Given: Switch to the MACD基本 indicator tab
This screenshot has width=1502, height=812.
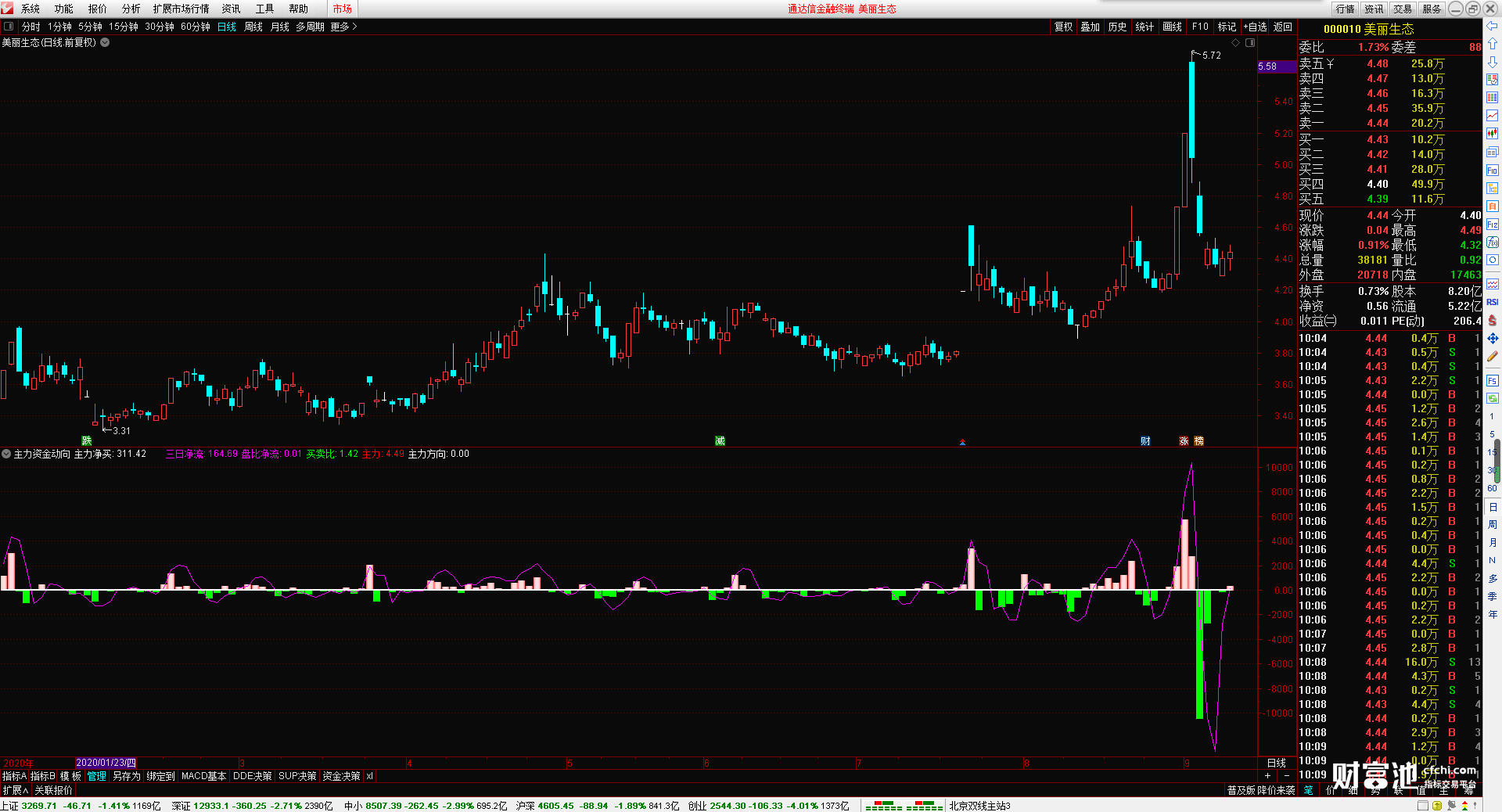Looking at the screenshot, I should pyautogui.click(x=203, y=776).
